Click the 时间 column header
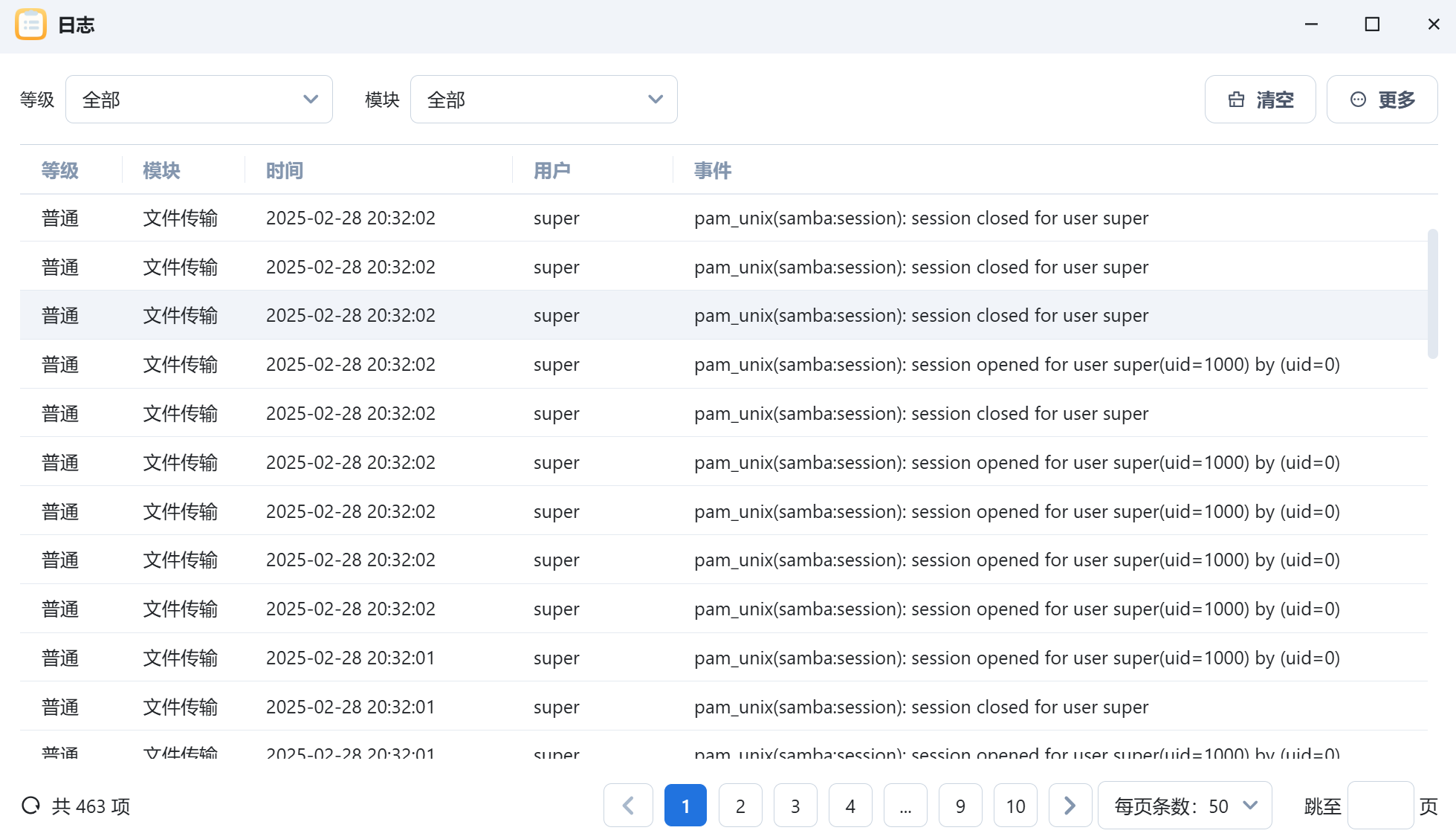1456x839 pixels. pyautogui.click(x=285, y=170)
